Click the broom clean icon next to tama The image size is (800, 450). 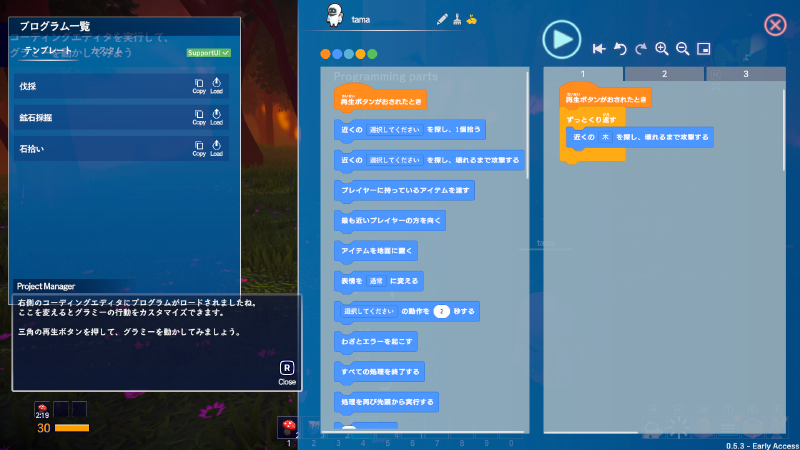(x=457, y=19)
